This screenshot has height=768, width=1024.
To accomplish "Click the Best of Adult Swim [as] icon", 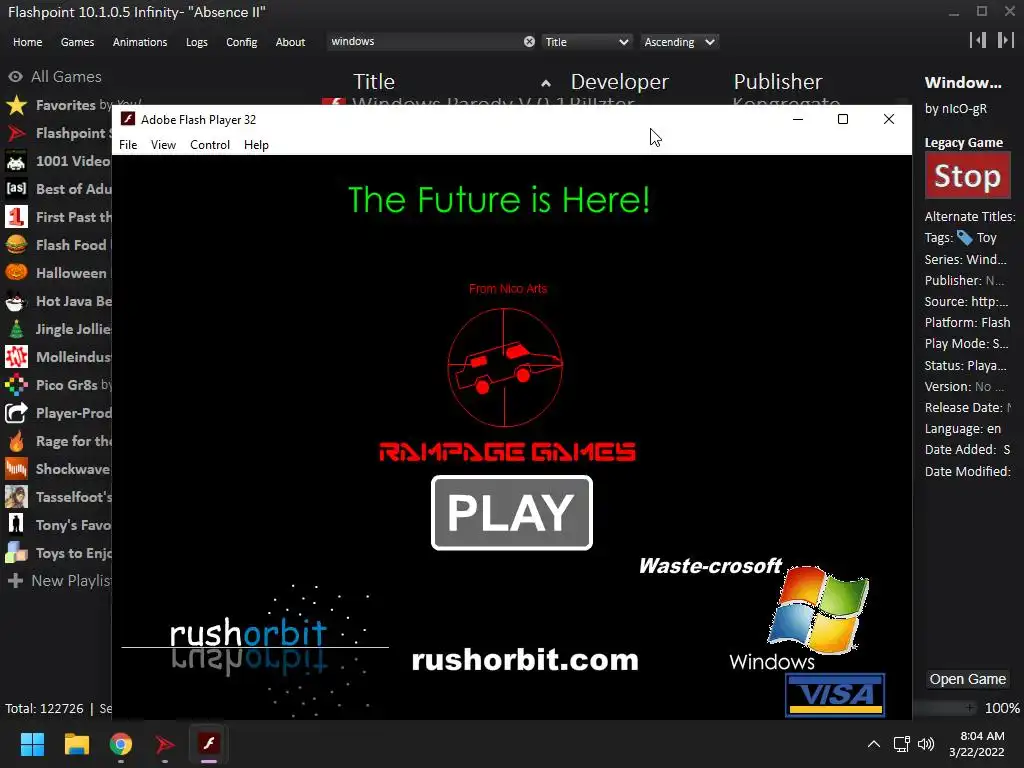I will (16, 189).
